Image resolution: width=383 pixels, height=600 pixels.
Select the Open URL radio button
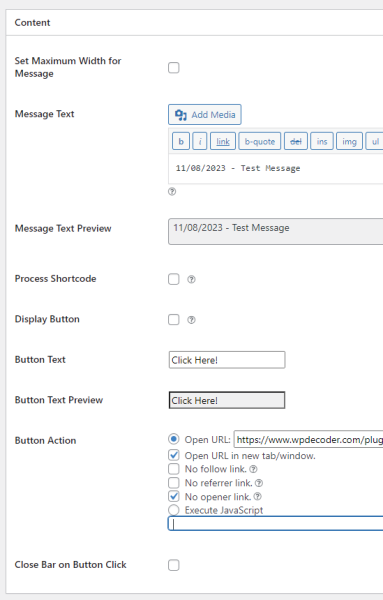(174, 439)
